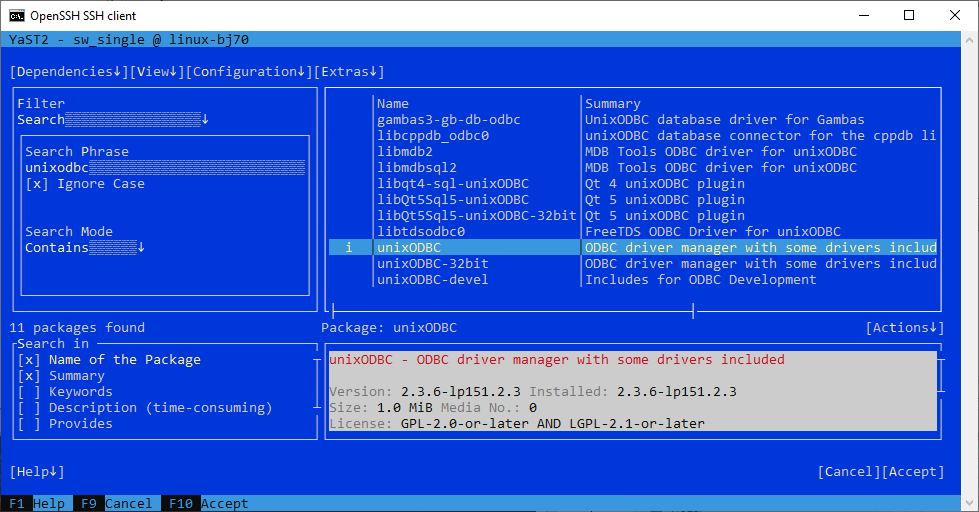Click 'Includes for ODBC Development' summary text
Image resolution: width=979 pixels, height=512 pixels.
click(701, 280)
